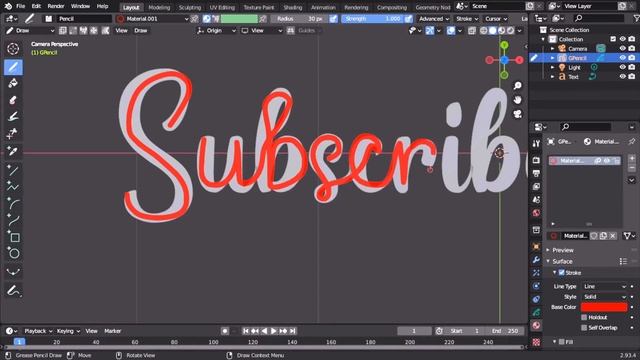
Task: Click the current frame number field
Action: click(414, 331)
